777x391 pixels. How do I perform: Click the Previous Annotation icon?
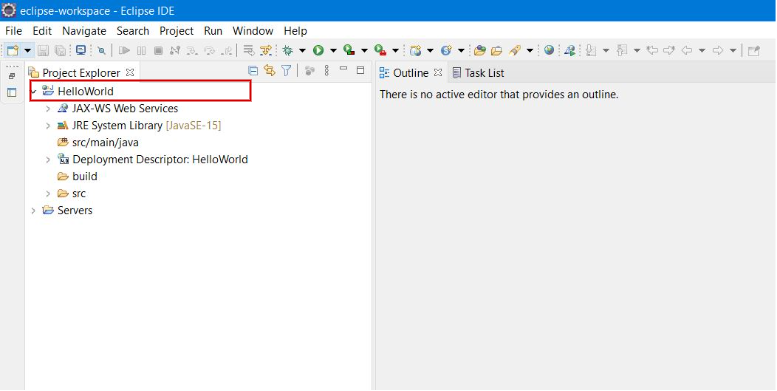pos(622,50)
